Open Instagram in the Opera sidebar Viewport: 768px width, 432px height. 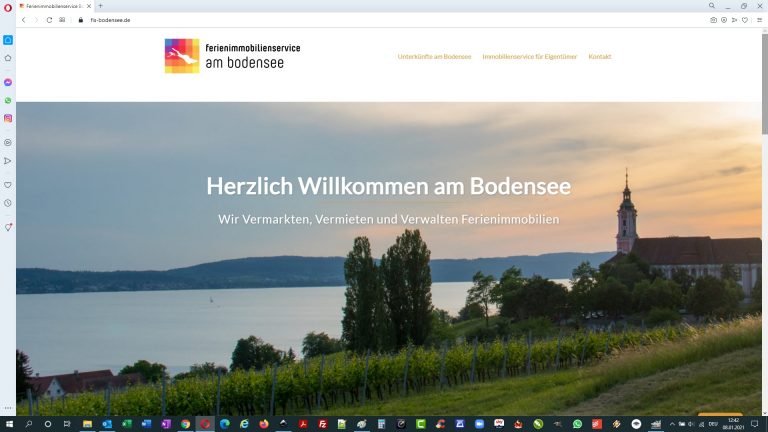coord(8,119)
